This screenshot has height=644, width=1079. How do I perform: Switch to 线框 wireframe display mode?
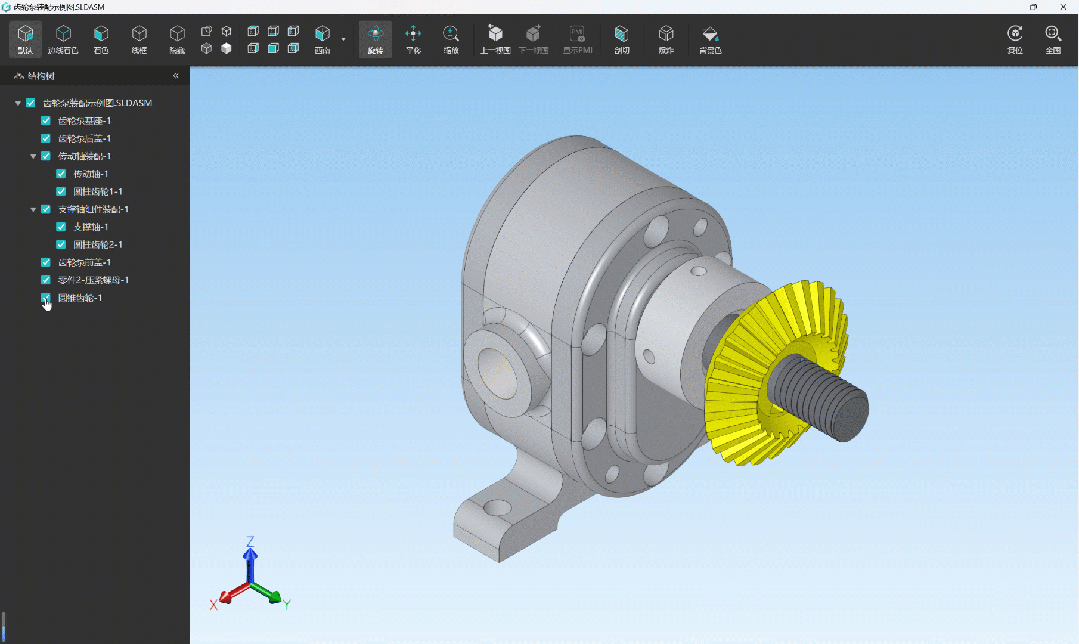(139, 38)
